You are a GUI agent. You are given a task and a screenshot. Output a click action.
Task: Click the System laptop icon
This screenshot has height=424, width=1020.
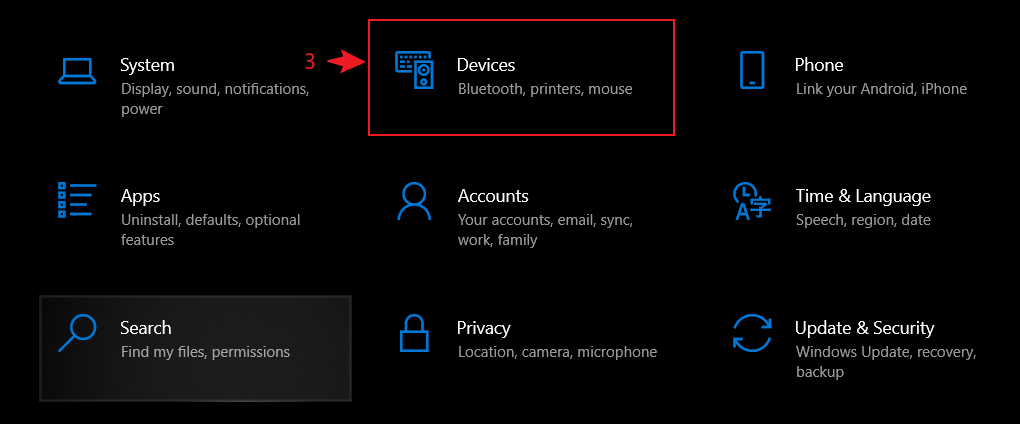point(76,70)
